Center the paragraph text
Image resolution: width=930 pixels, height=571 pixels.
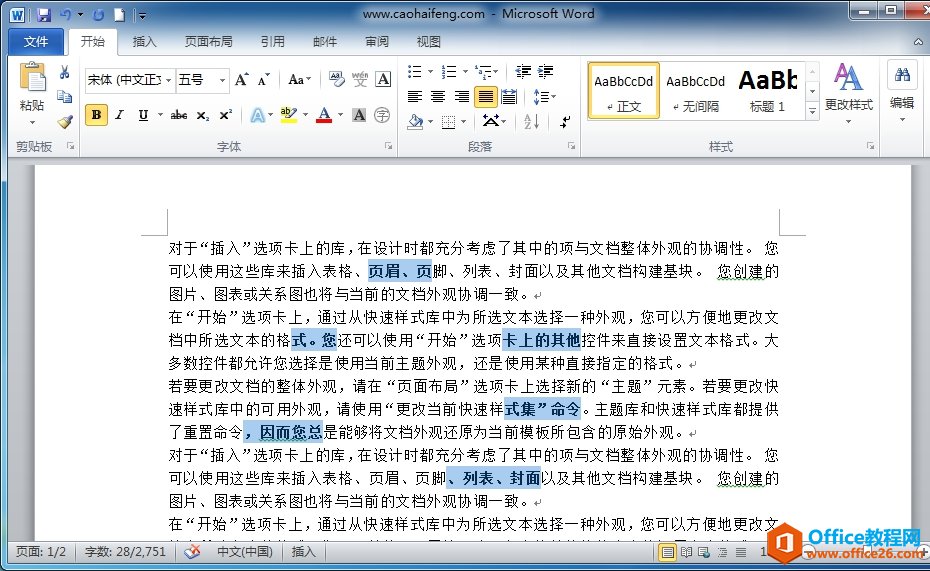coord(438,96)
